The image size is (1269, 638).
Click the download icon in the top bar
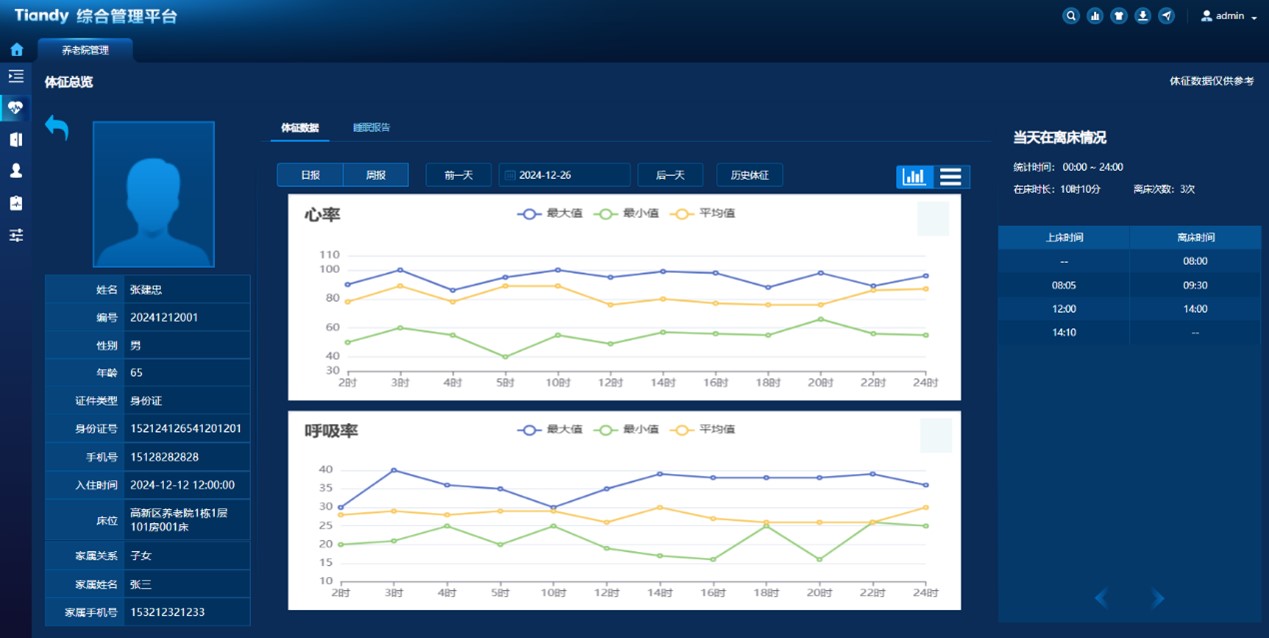[x=1142, y=15]
